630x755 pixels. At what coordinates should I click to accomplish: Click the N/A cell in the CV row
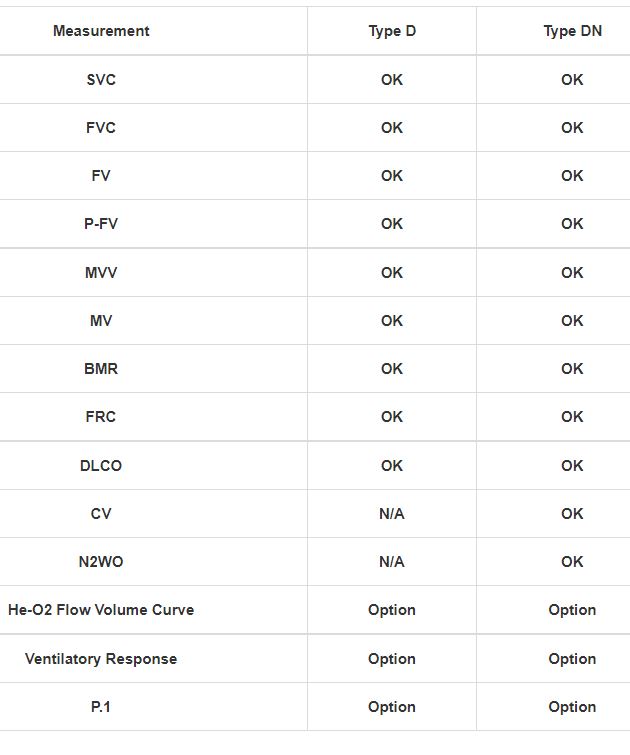point(392,513)
